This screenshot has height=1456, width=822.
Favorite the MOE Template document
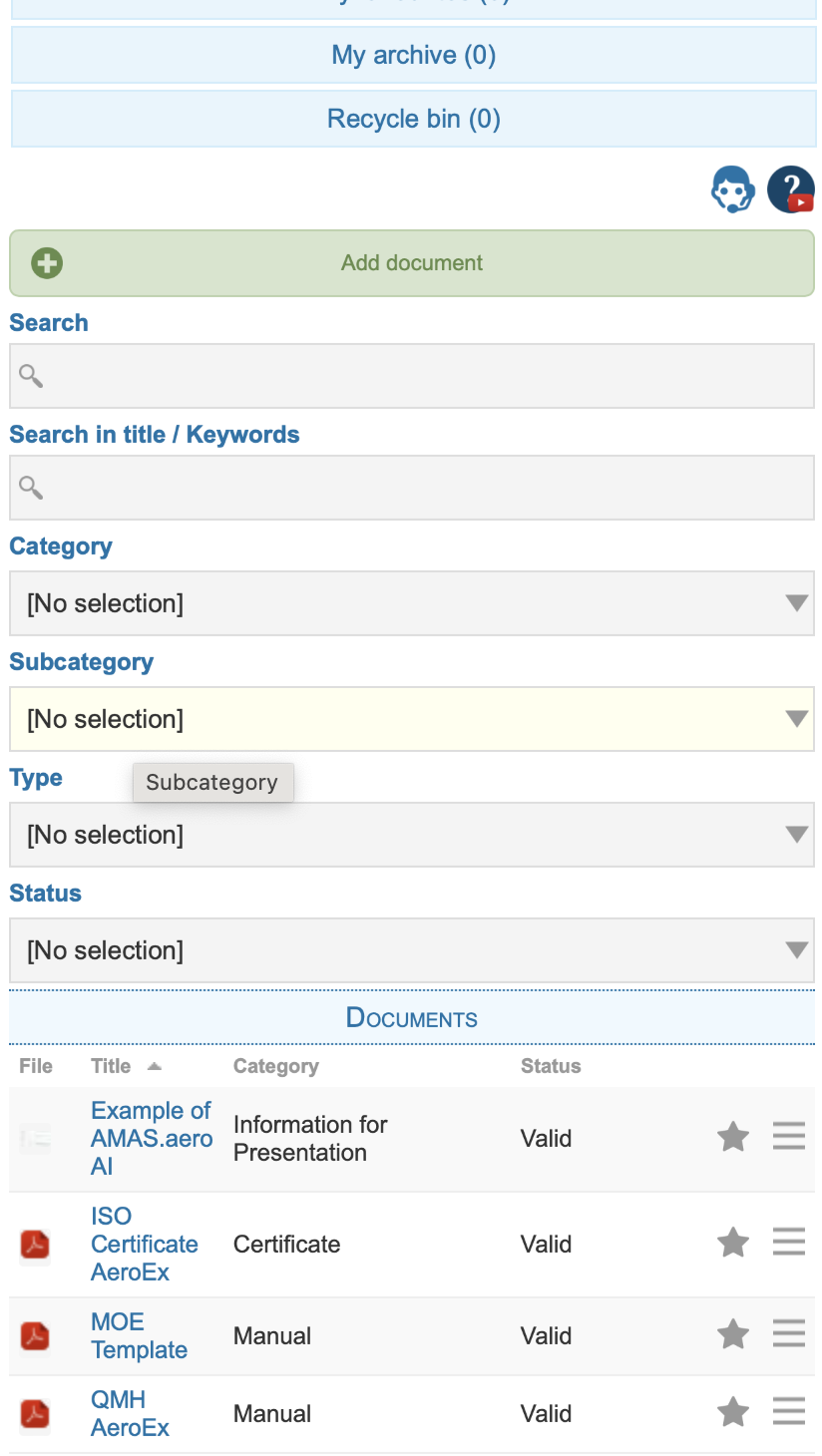coord(733,1333)
